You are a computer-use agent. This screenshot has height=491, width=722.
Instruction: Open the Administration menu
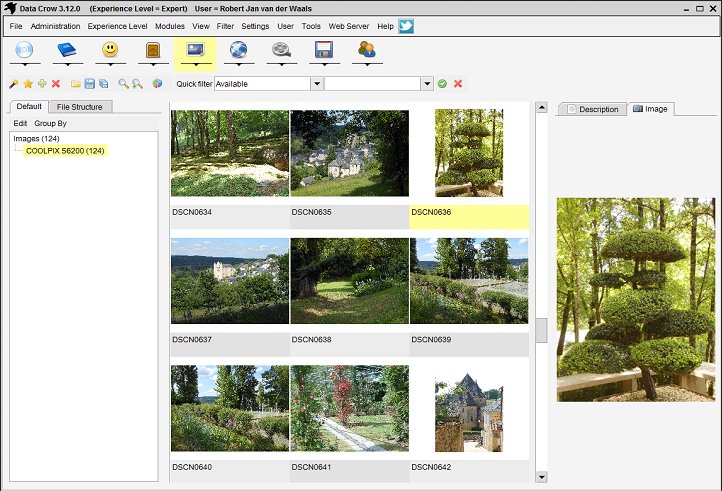[55, 26]
